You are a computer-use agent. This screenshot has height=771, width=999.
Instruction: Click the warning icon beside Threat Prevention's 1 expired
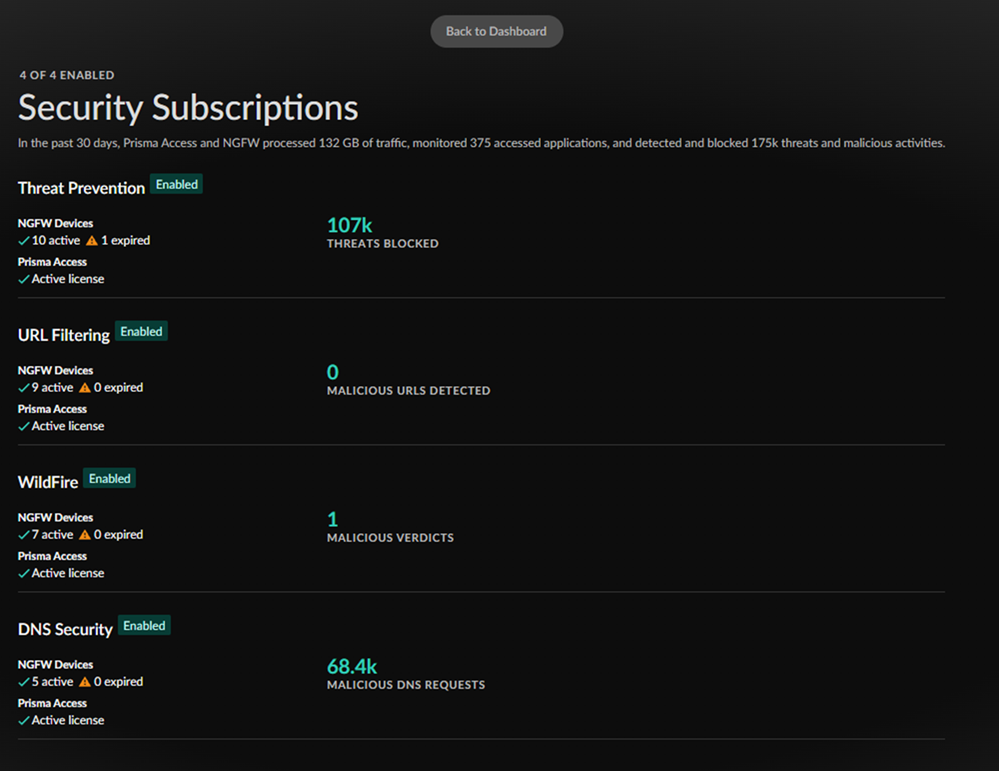(92, 241)
